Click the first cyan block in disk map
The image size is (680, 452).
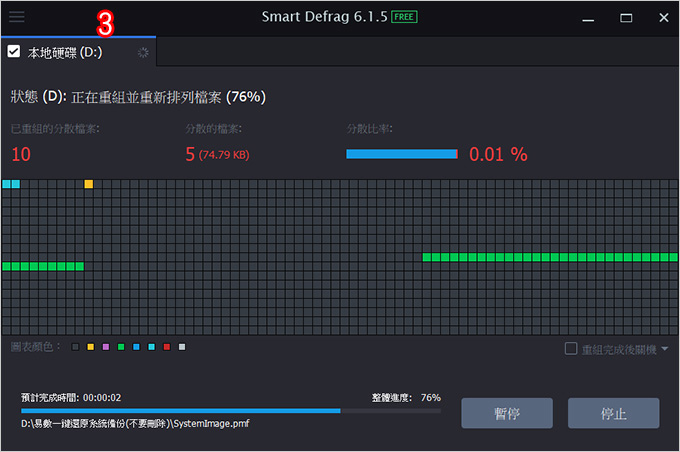coord(7,184)
